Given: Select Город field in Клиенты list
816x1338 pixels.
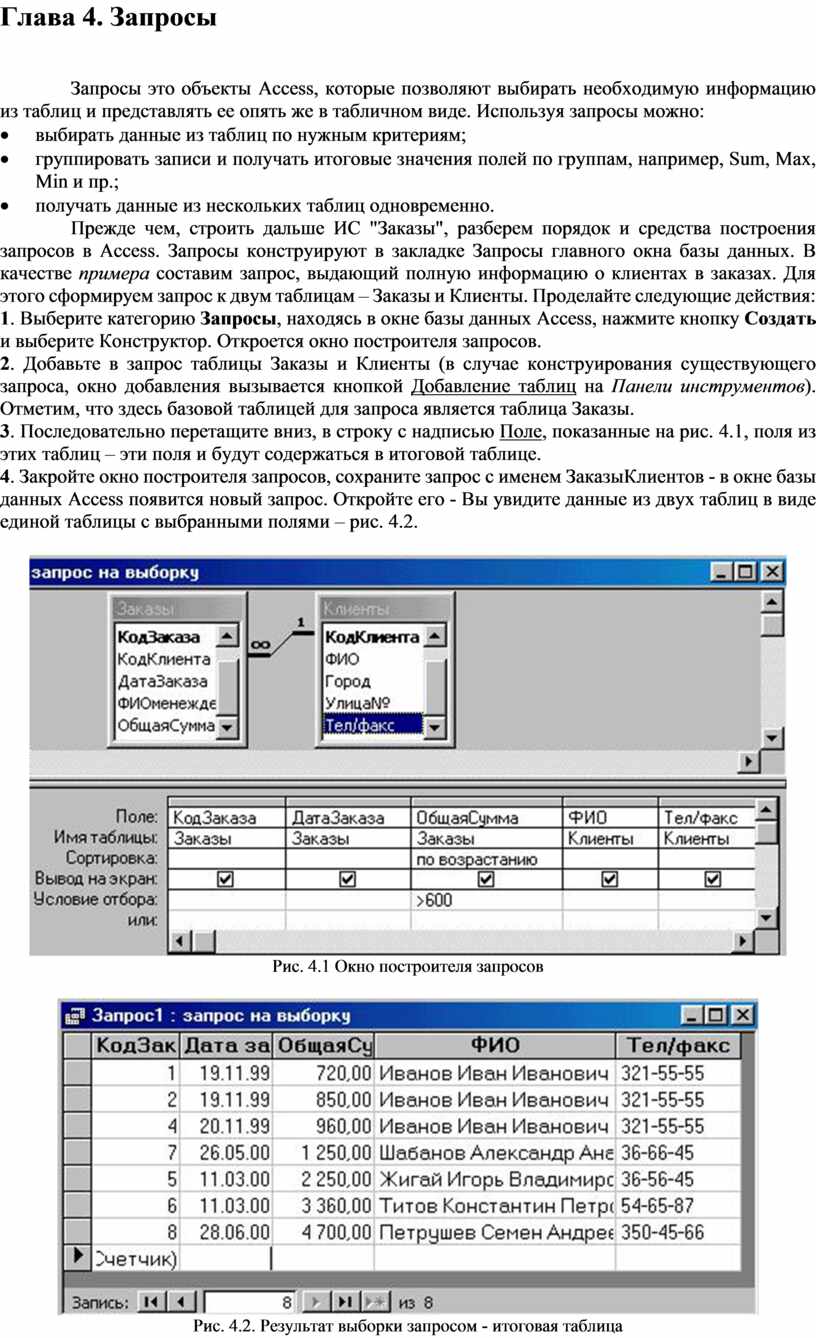Looking at the screenshot, I should [x=346, y=682].
